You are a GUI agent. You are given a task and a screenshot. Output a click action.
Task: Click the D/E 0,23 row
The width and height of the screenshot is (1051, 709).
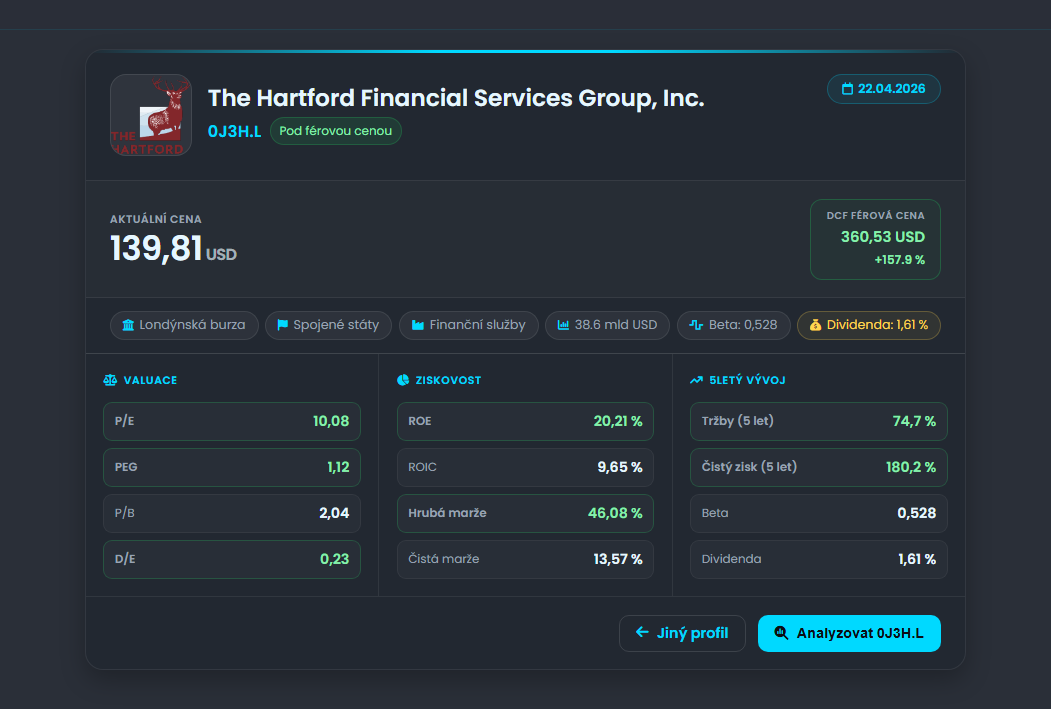pos(232,559)
